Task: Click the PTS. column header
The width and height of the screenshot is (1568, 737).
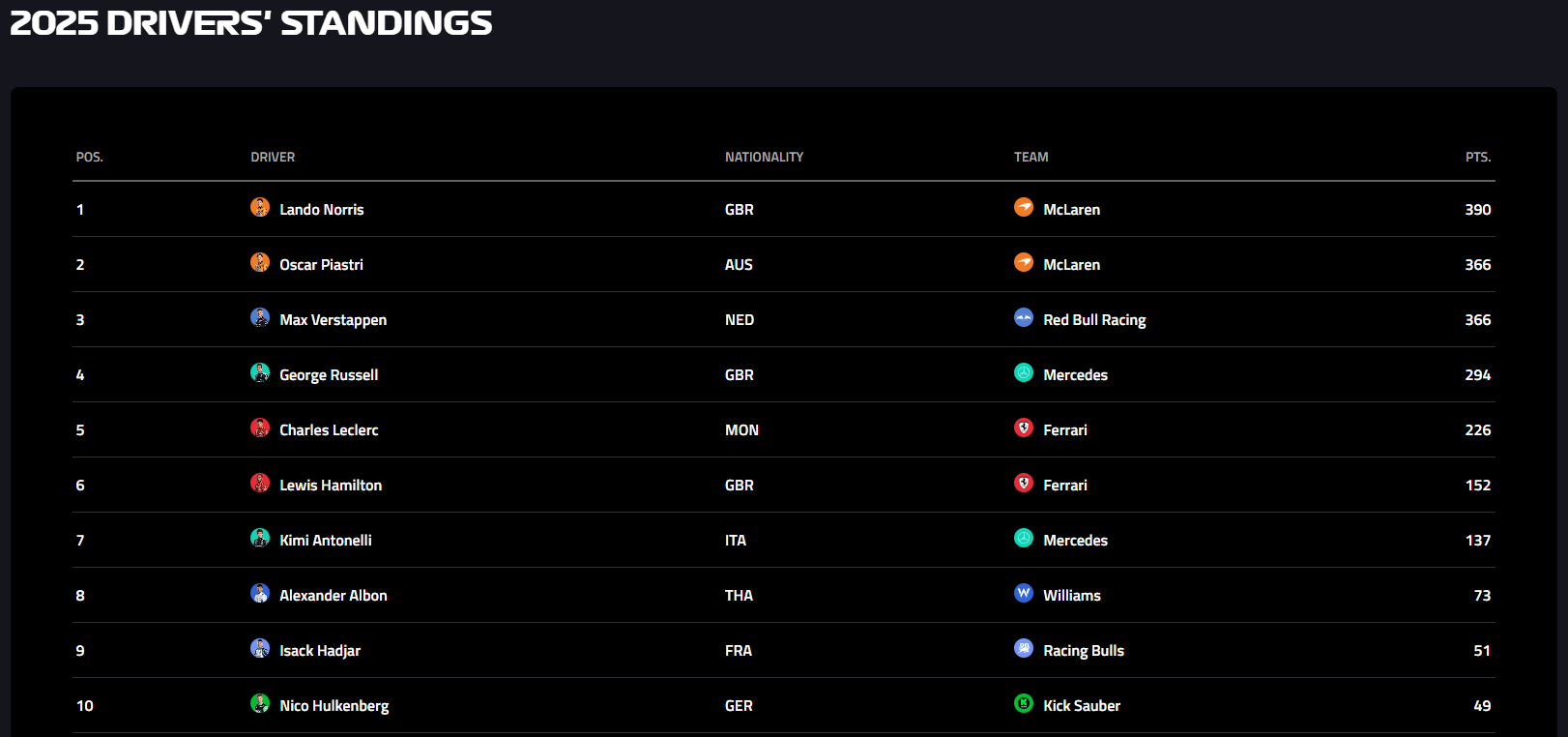Action: coord(1477,157)
